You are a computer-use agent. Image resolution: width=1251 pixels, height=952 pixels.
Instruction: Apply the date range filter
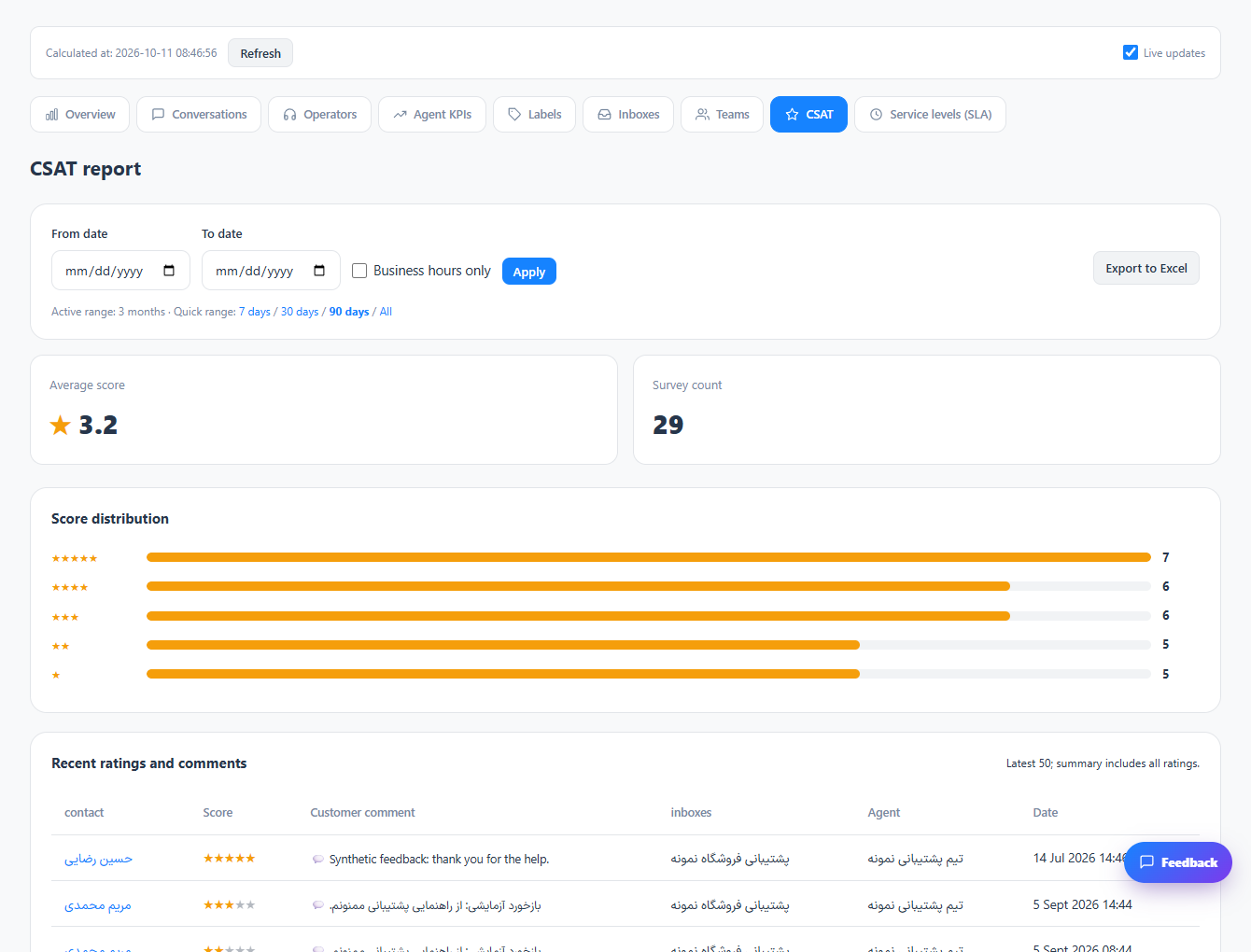(529, 272)
